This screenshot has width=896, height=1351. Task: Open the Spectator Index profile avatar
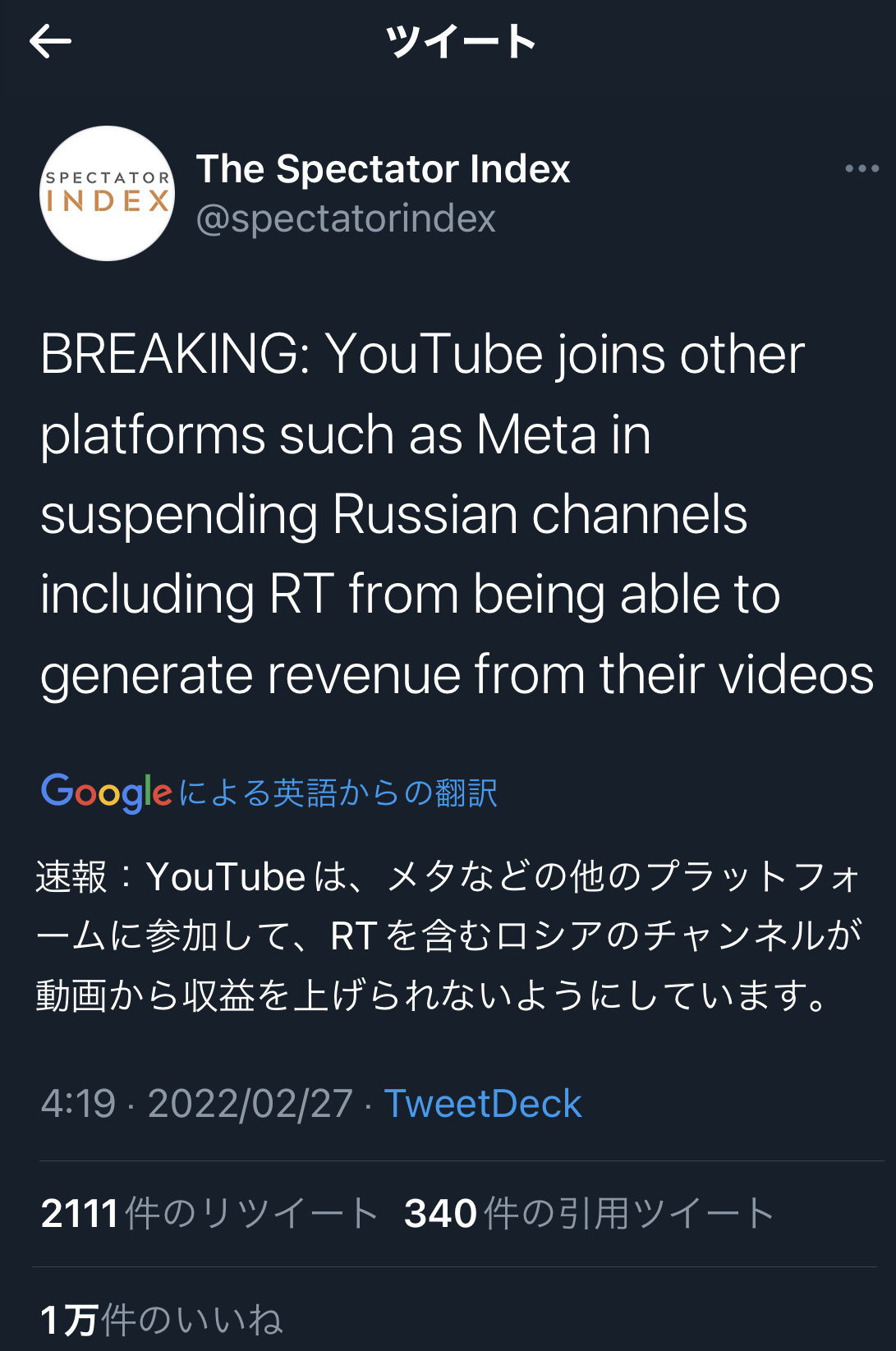coord(108,194)
